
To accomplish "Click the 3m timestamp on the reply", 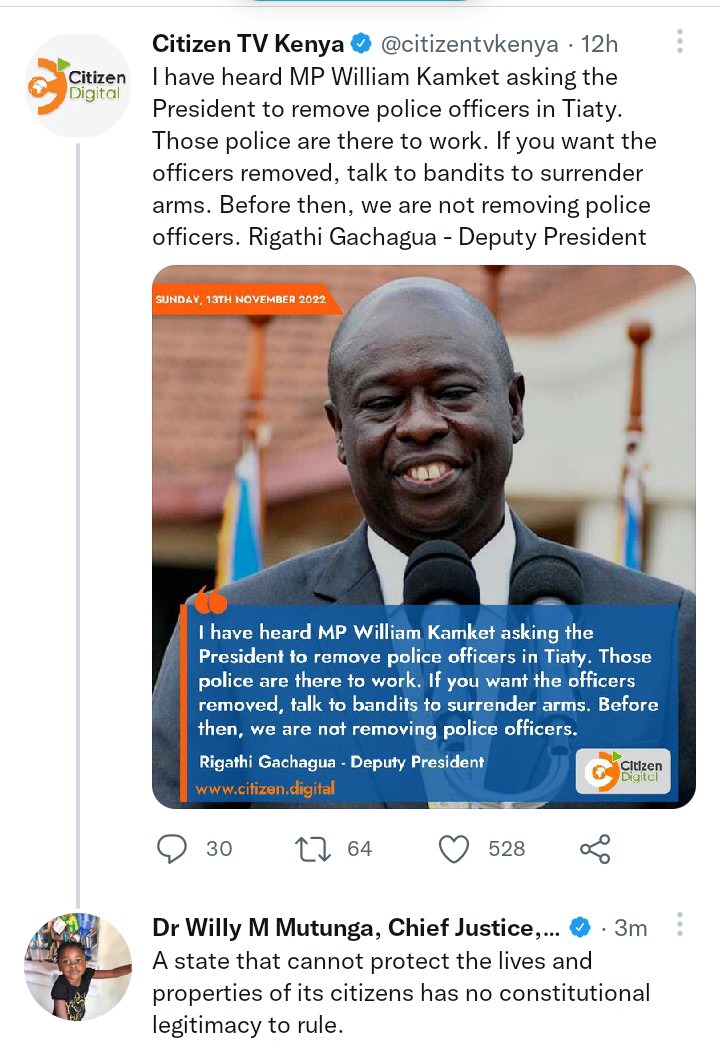I will point(630,928).
